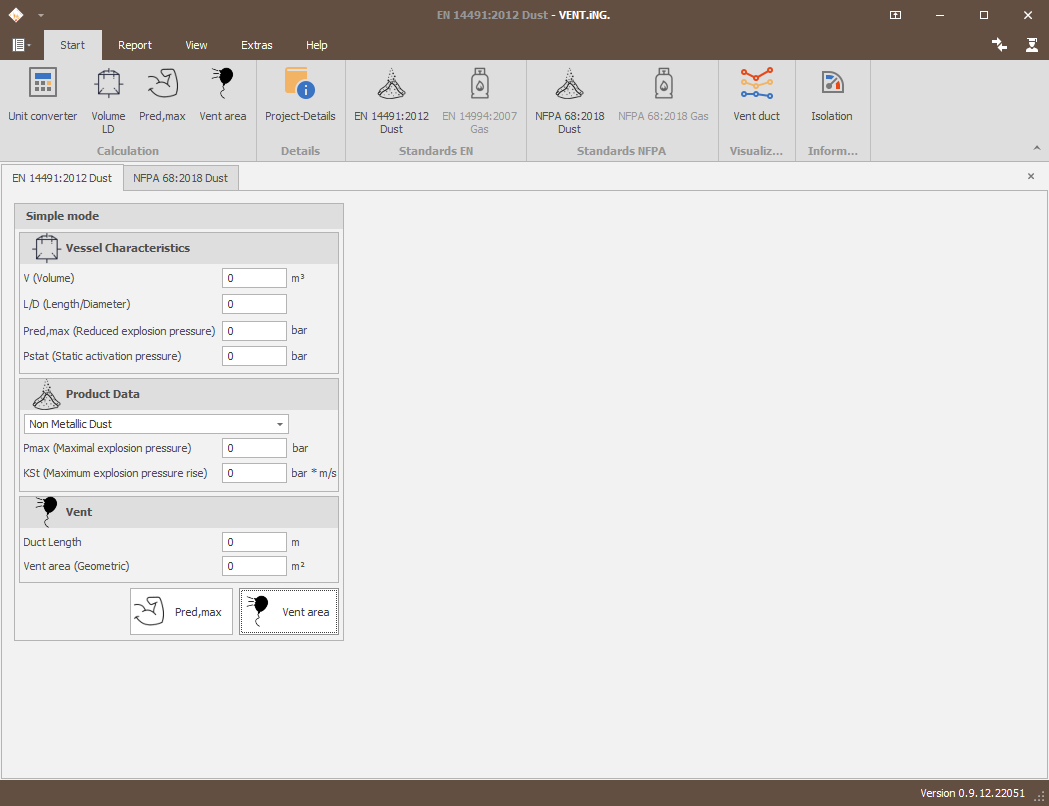1049x806 pixels.
Task: Click the V (Volume) input field
Action: [254, 278]
